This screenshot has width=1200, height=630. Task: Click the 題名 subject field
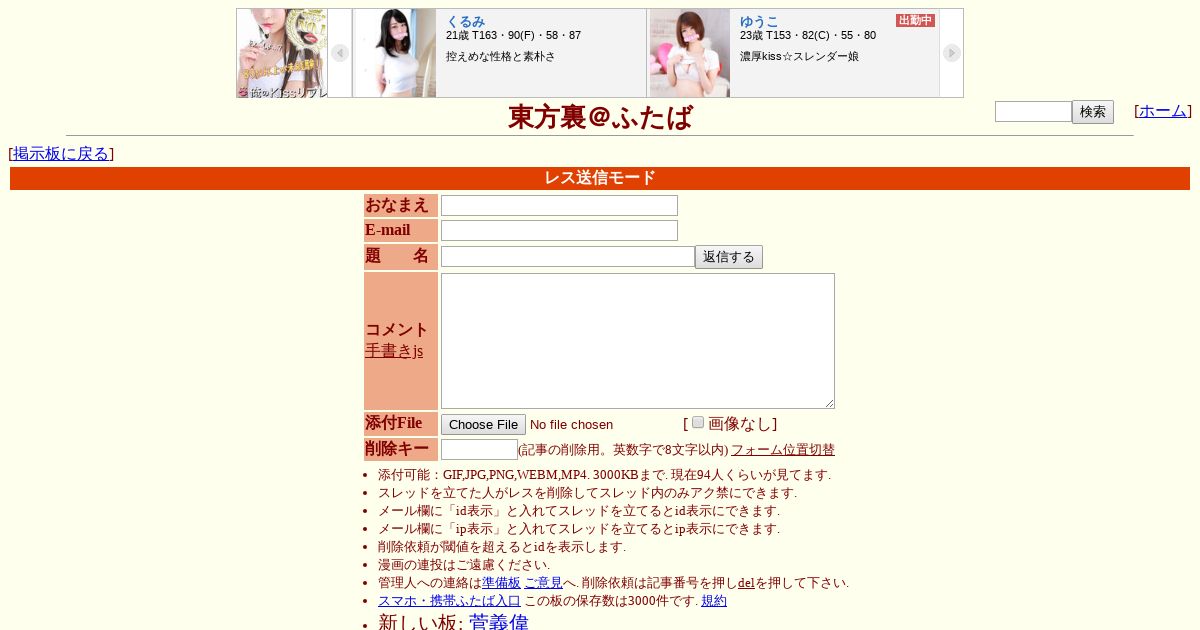click(568, 256)
